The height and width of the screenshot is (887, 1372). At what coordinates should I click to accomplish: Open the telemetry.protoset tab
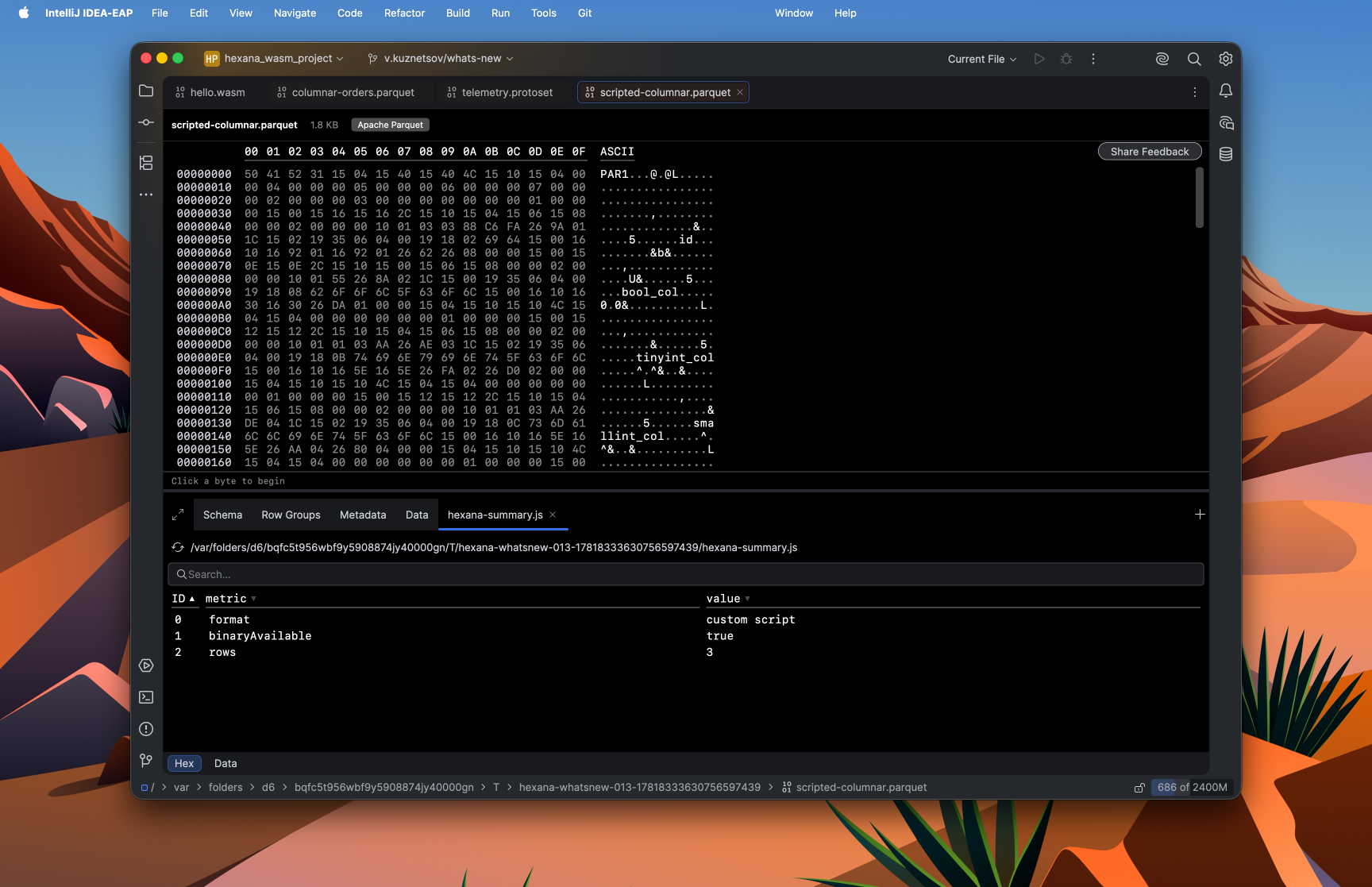click(x=500, y=92)
